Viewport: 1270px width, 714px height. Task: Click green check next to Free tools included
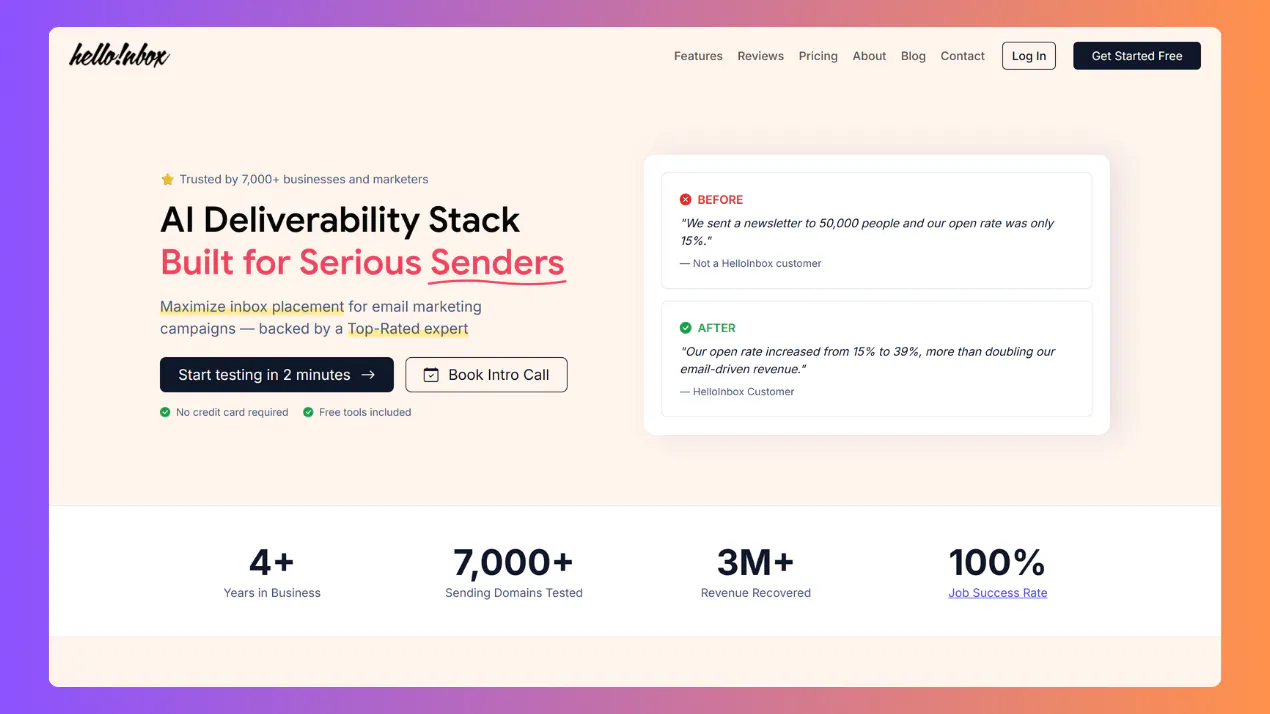point(308,412)
